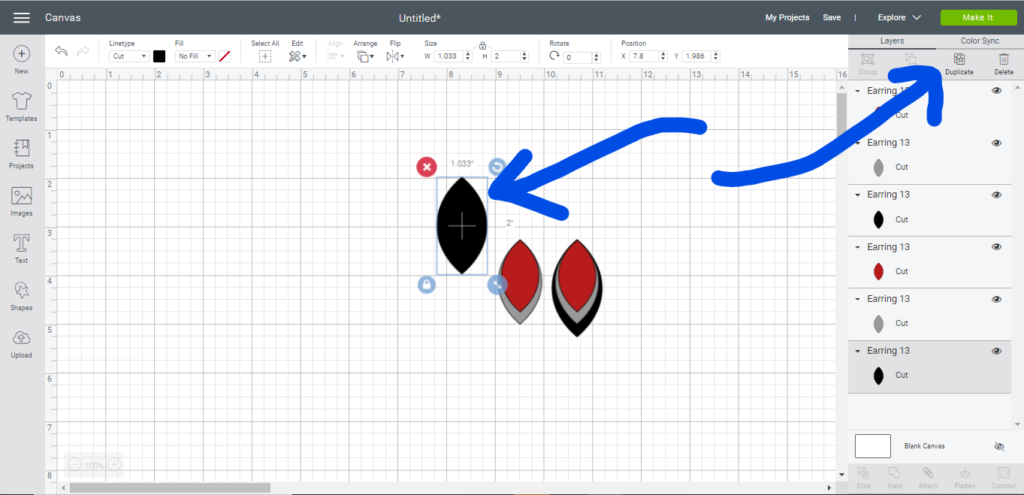Open the Shapes panel
Viewport: 1024px width, 495px height.
[22, 296]
